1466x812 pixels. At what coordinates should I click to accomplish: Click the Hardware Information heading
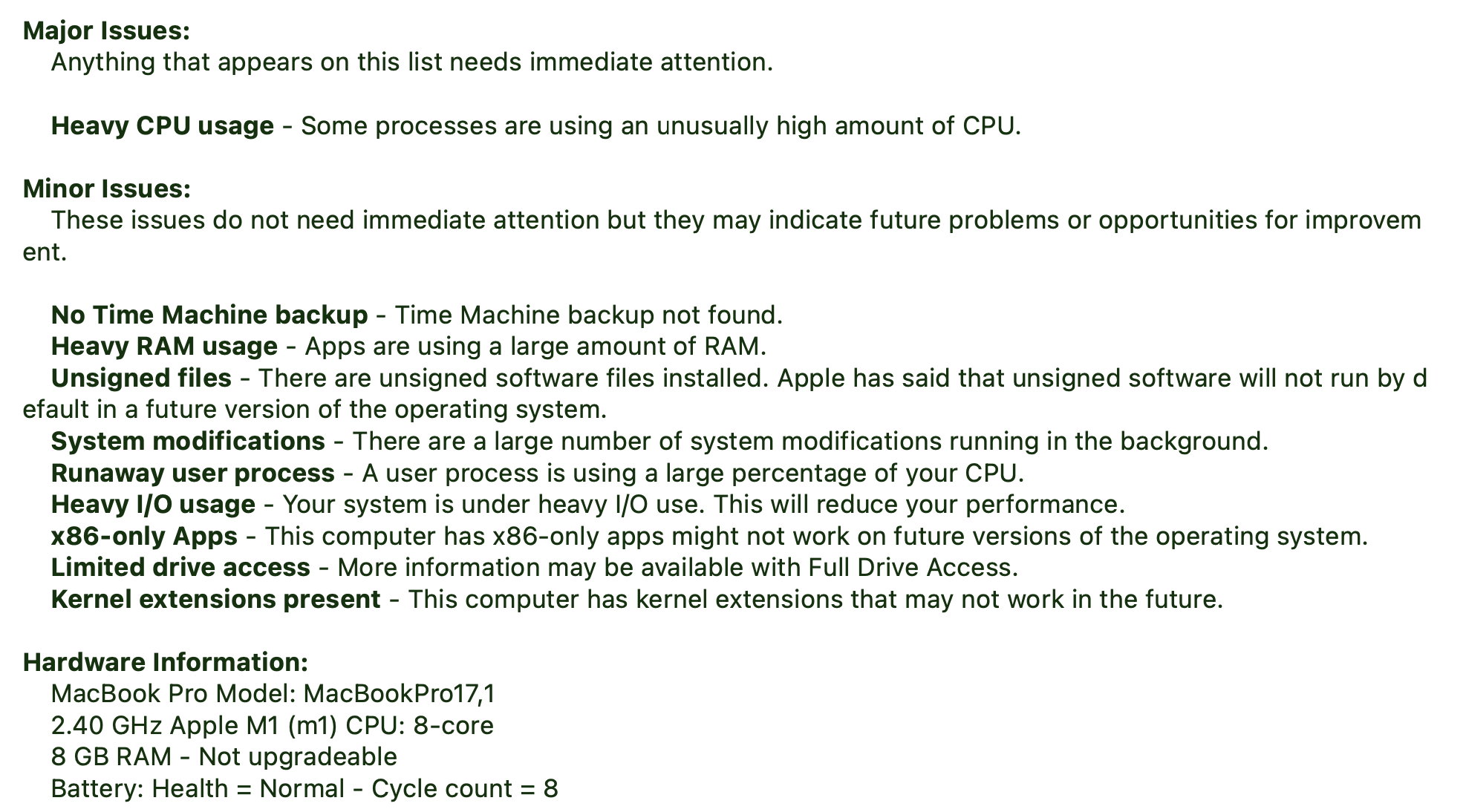165,662
